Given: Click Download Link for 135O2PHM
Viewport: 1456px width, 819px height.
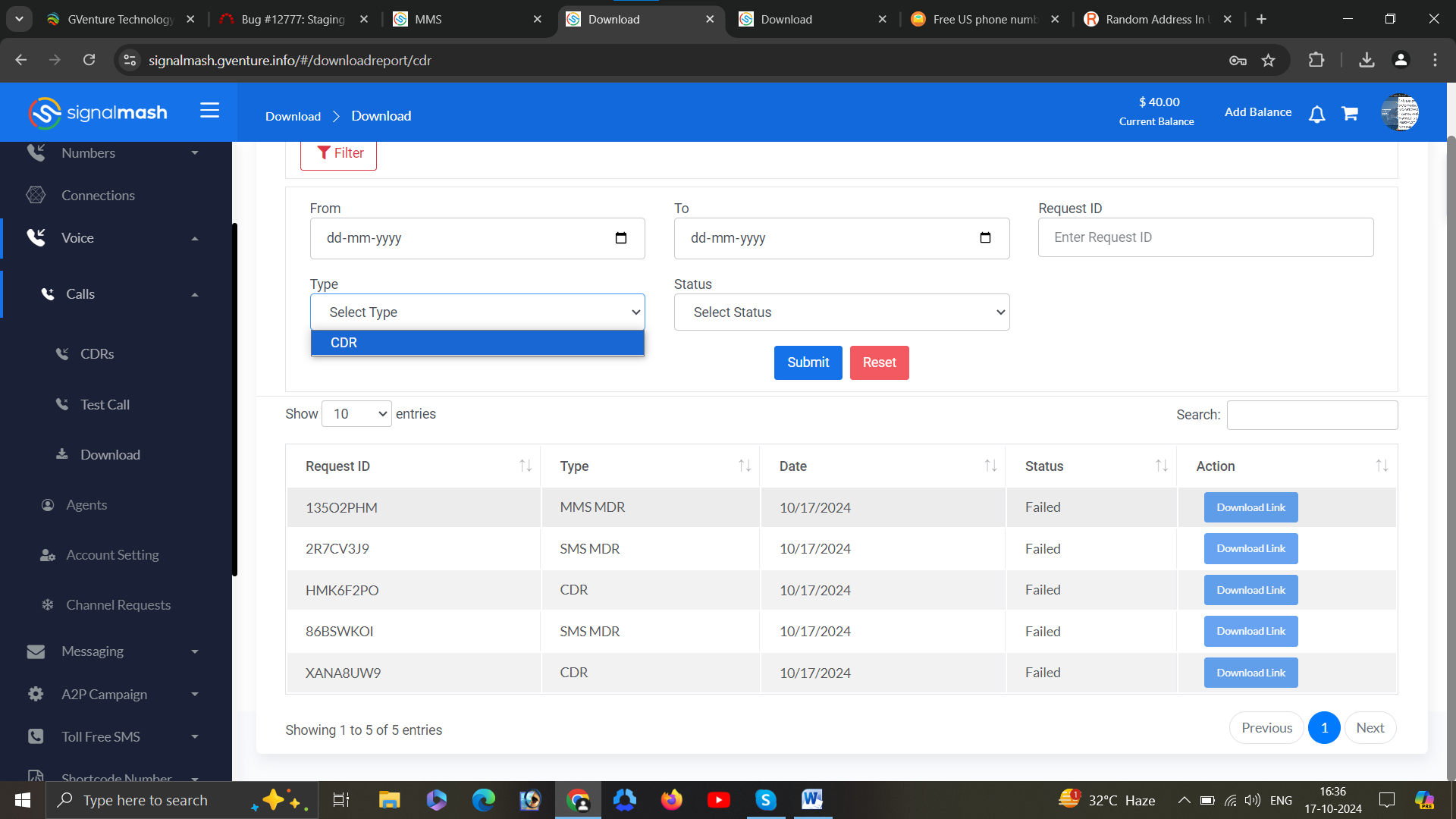Looking at the screenshot, I should click(x=1250, y=507).
